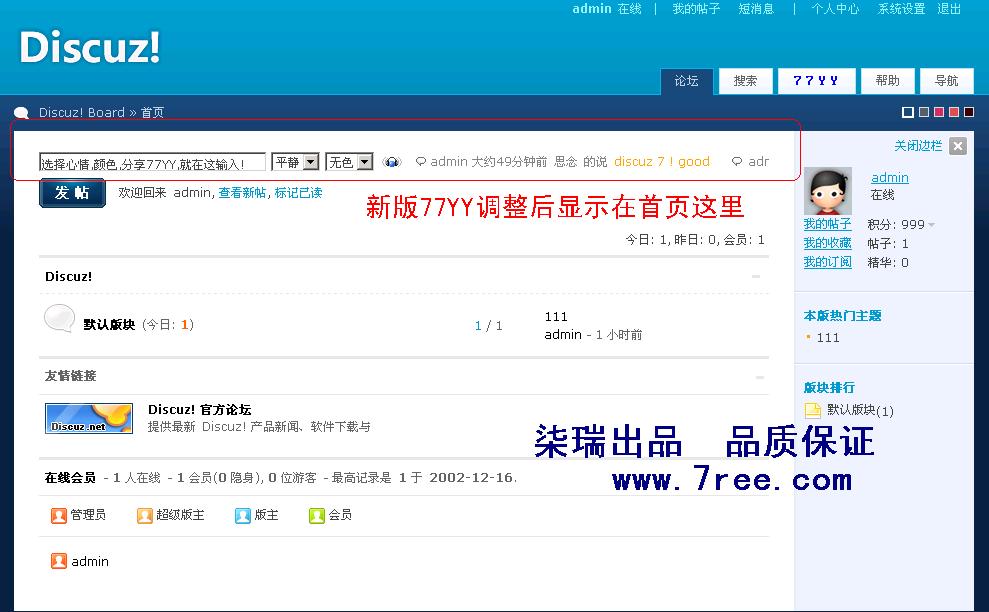
Task: Click the Discuz! logo
Action: (90, 47)
